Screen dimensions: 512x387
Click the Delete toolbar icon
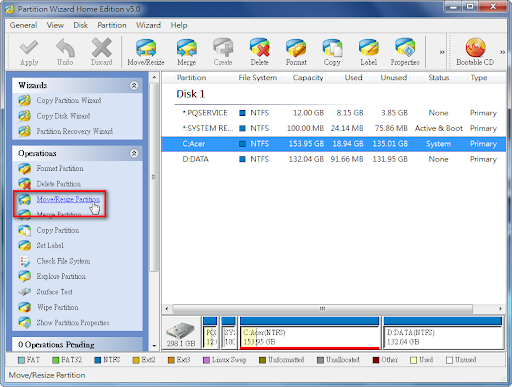click(259, 52)
